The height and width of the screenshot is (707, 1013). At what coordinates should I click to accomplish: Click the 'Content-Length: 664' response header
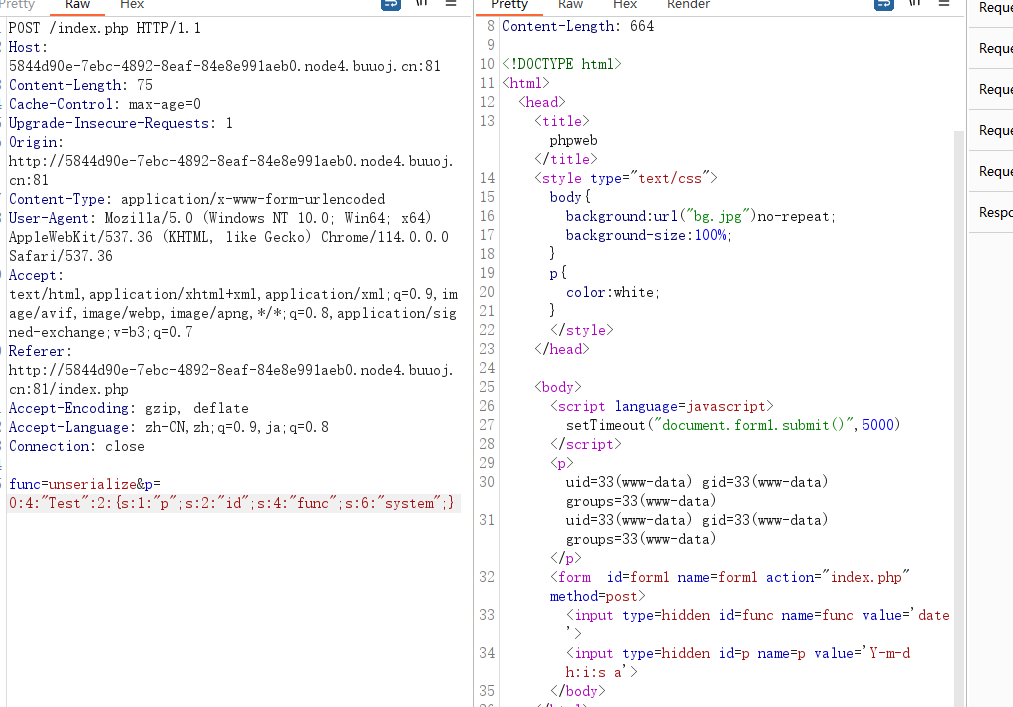[x=578, y=26]
